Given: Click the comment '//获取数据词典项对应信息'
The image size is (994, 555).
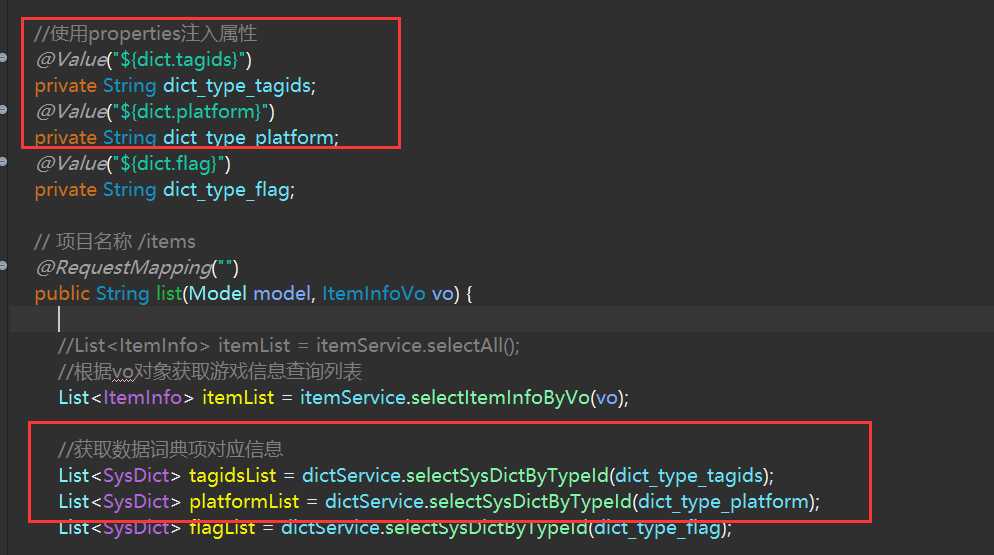Looking at the screenshot, I should click(x=170, y=450).
